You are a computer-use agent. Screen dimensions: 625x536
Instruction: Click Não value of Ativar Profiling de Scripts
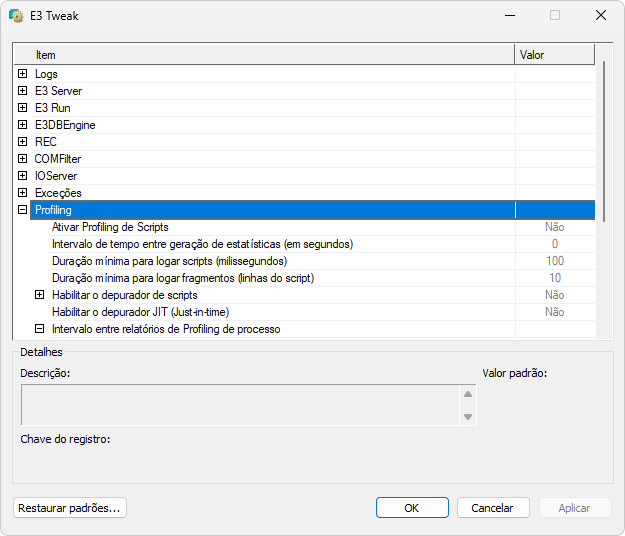[555, 227]
